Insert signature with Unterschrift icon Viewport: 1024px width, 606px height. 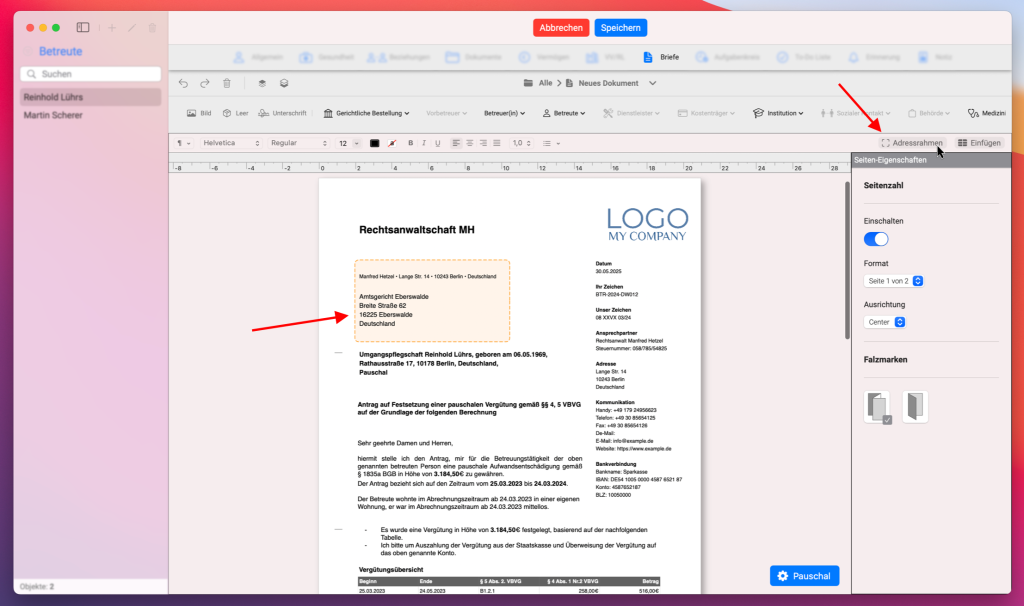(x=282, y=113)
